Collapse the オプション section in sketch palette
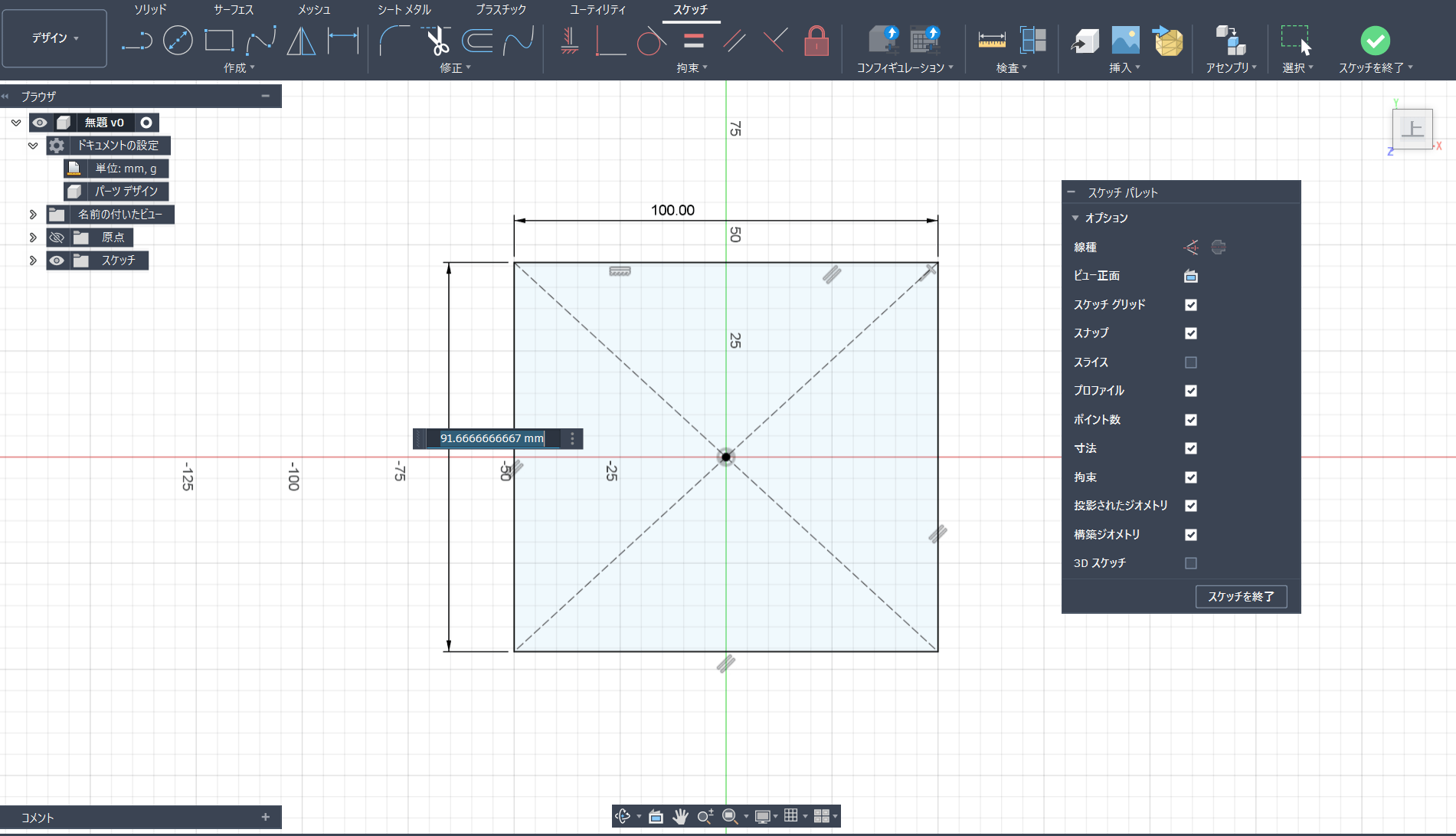1456x836 pixels. coord(1075,218)
